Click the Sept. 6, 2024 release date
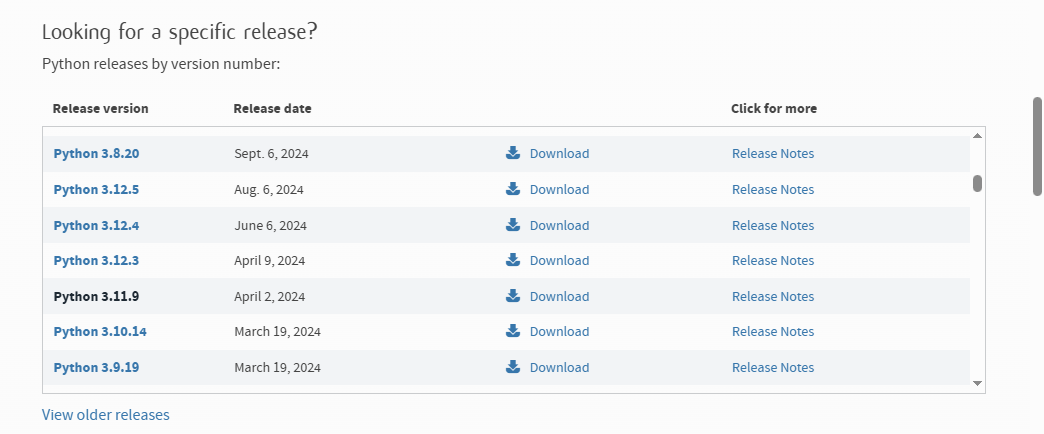The height and width of the screenshot is (434, 1044). coord(272,154)
